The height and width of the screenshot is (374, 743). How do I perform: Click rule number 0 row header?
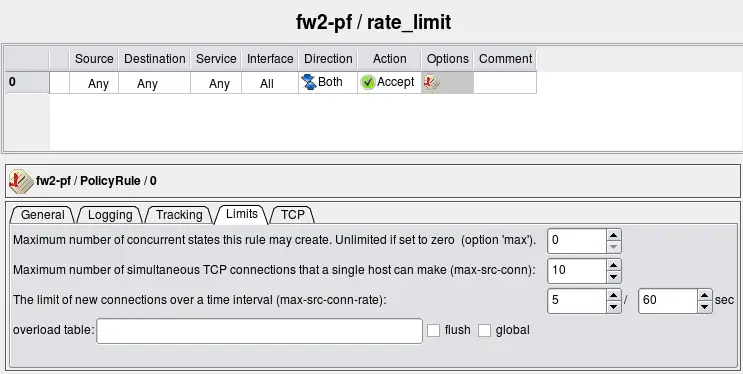coord(27,82)
